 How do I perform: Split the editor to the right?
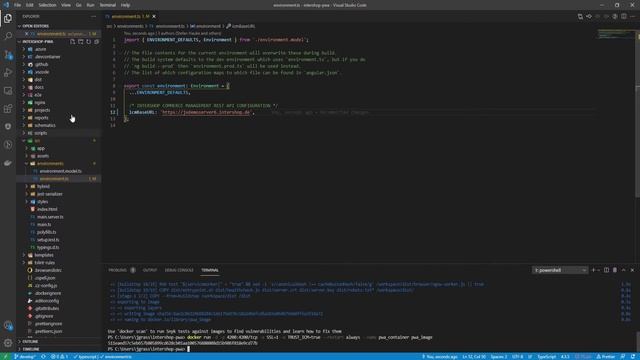coord(624,16)
